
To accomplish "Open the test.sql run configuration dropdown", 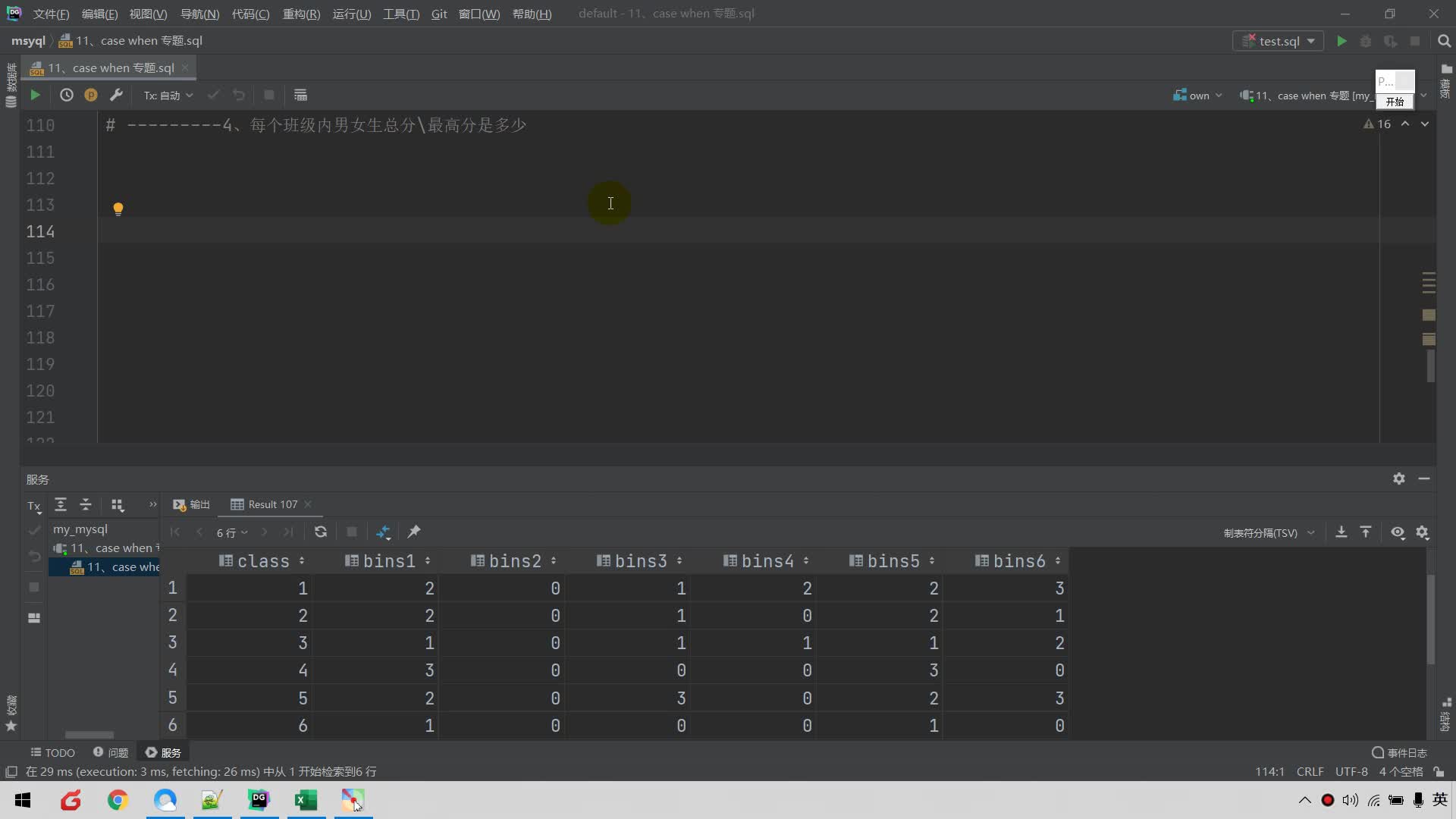I will click(1278, 41).
